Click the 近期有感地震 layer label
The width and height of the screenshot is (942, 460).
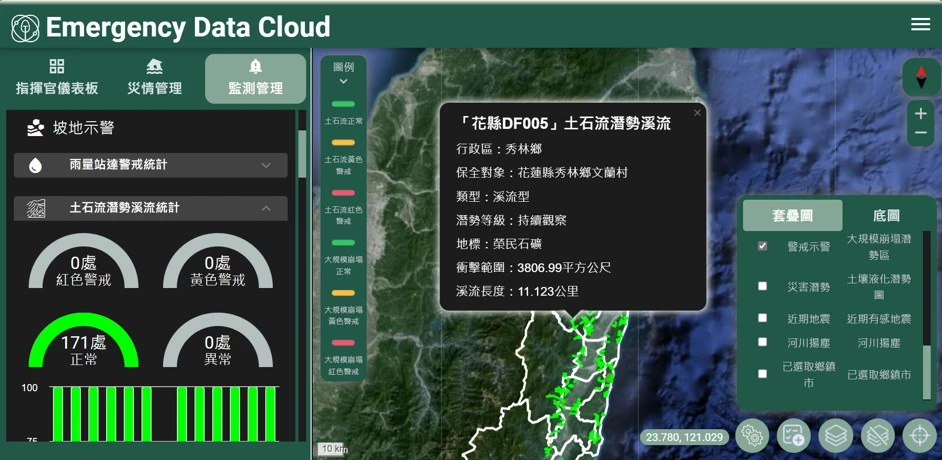pos(879,319)
